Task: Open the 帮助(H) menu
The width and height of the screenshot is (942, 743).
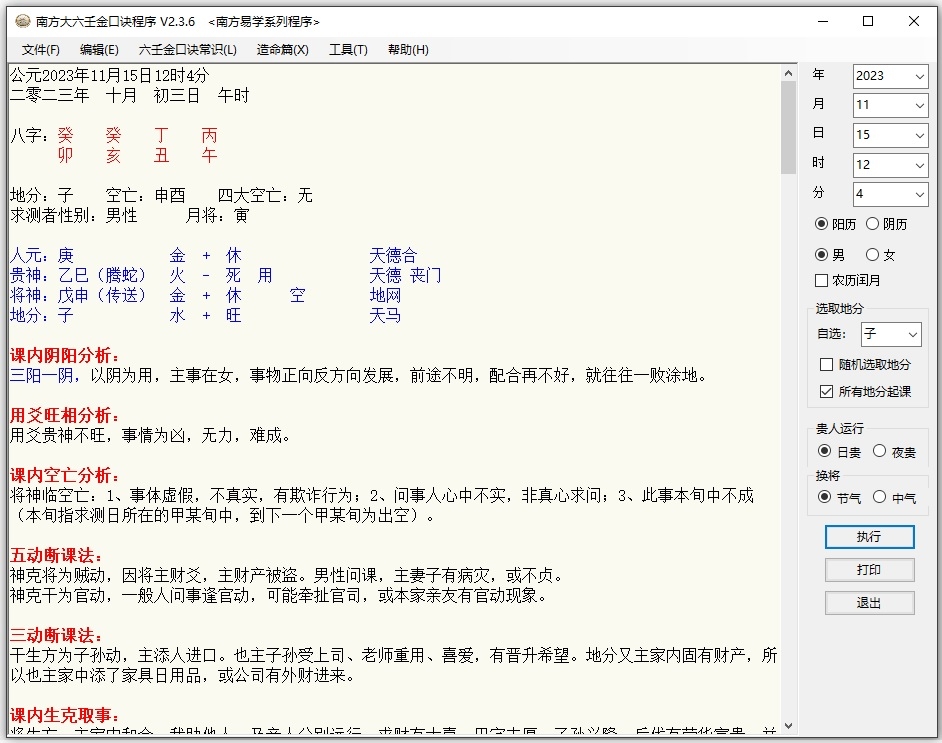Action: 406,49
